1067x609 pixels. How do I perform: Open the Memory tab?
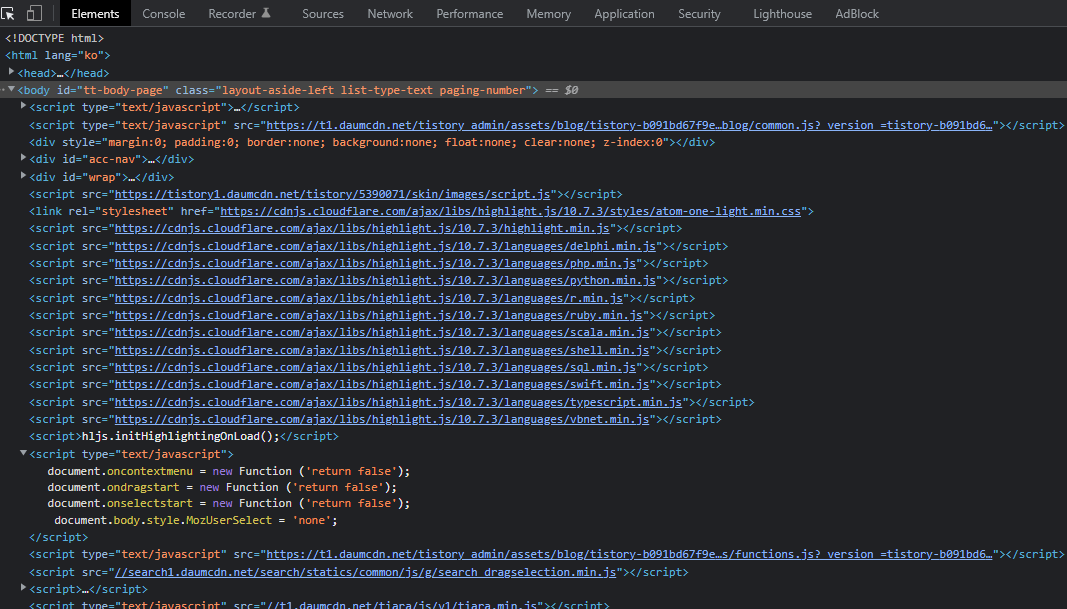[548, 14]
